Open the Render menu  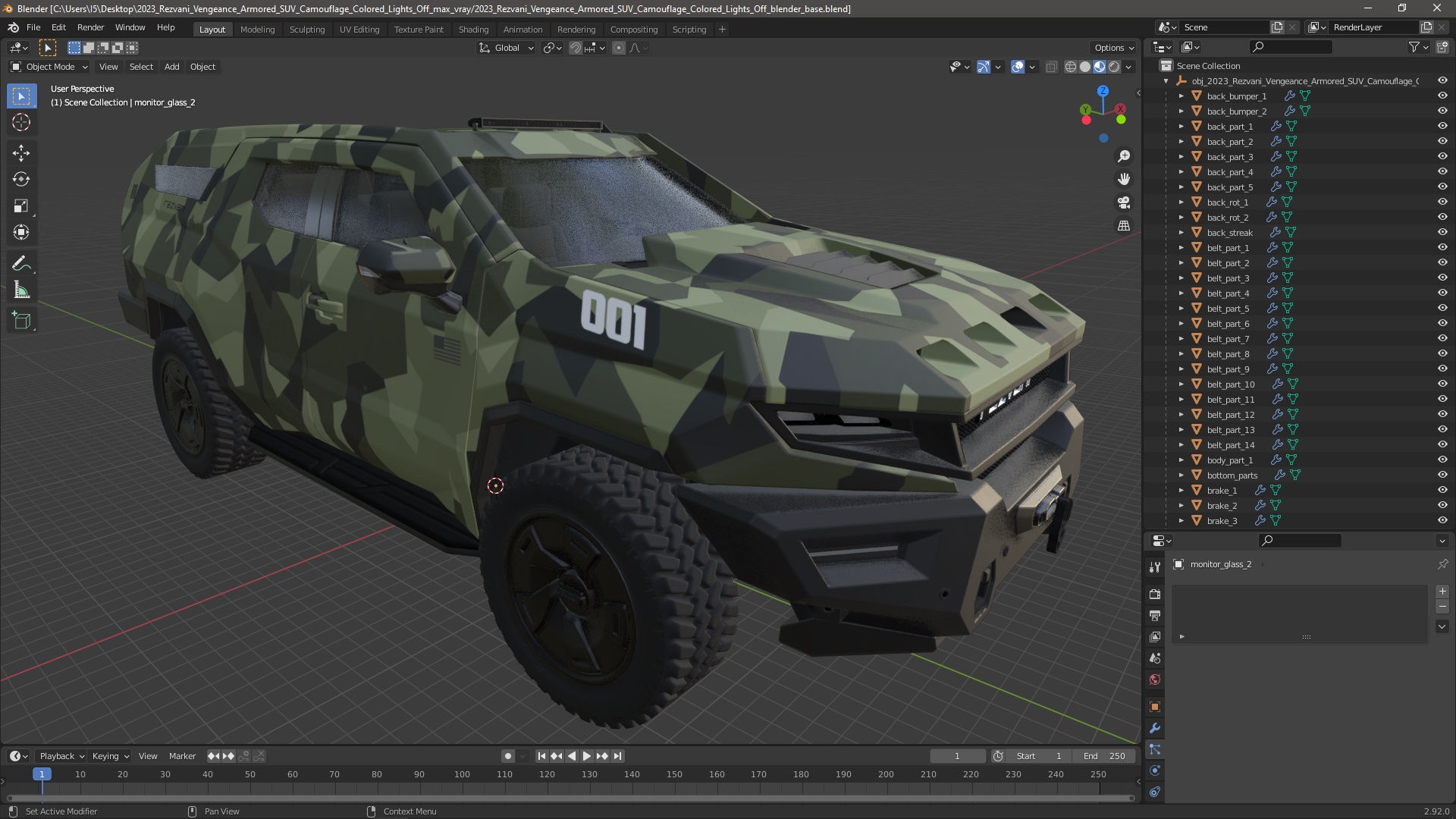coord(90,27)
